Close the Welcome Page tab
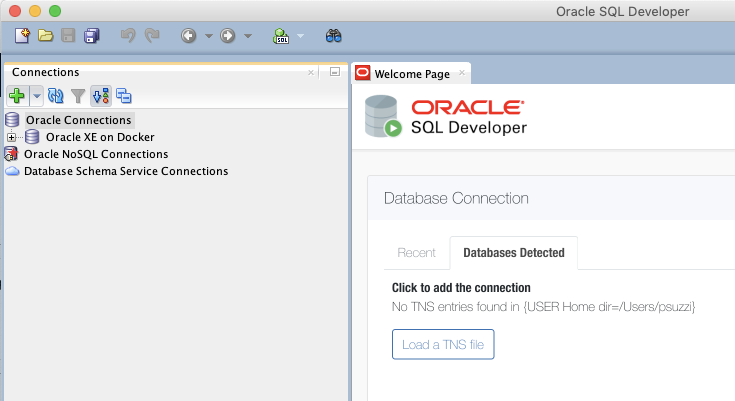This screenshot has width=735, height=401. [x=462, y=73]
